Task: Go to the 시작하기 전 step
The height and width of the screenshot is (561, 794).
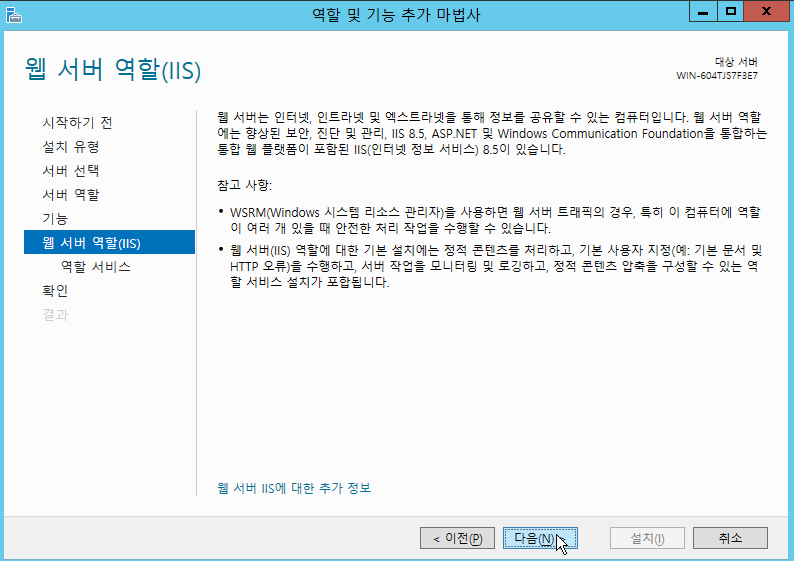Action: [x=77, y=123]
